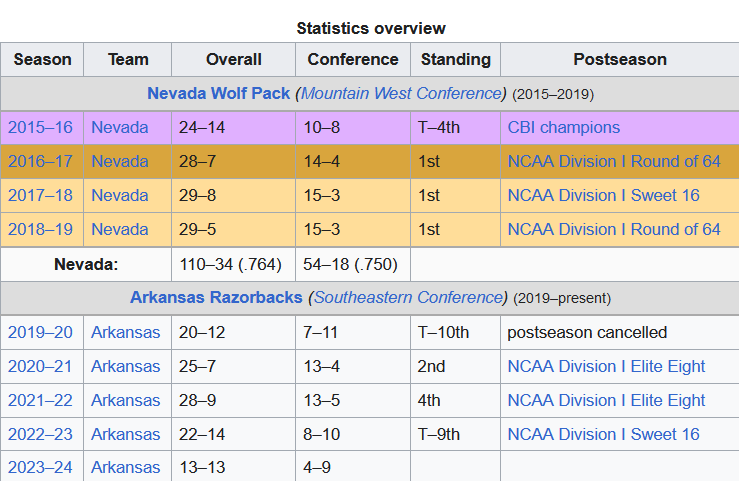Select the 29–8 overall record cell
The height and width of the screenshot is (481, 739).
(x=233, y=195)
